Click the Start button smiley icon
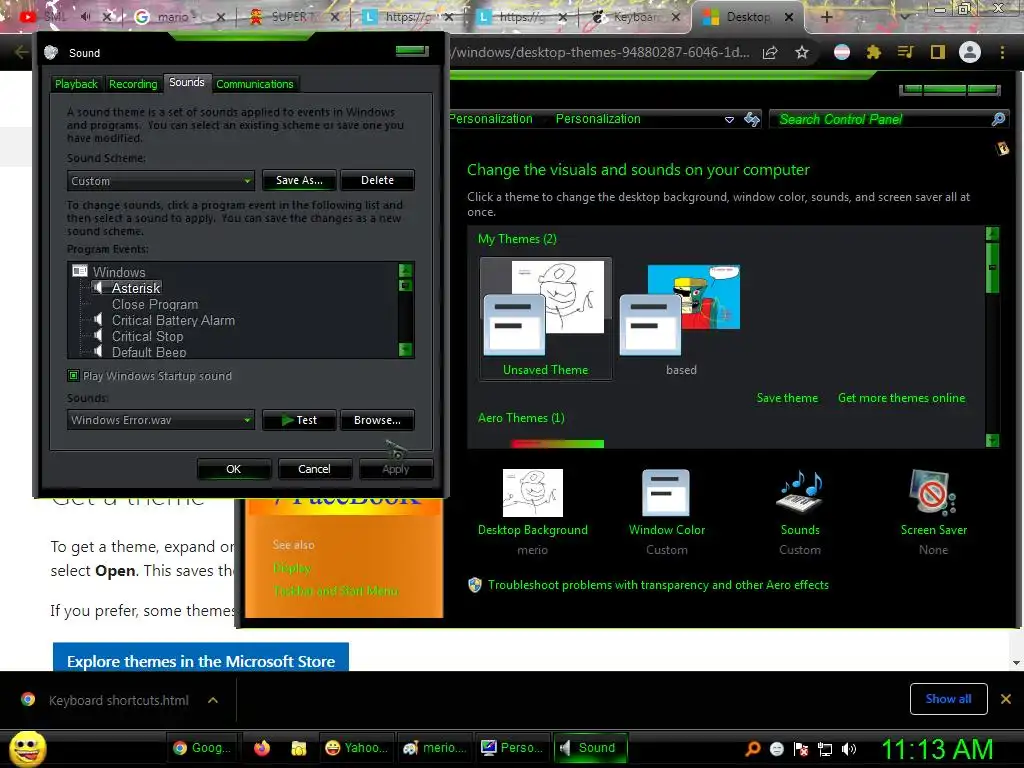1024x768 pixels. 27,748
